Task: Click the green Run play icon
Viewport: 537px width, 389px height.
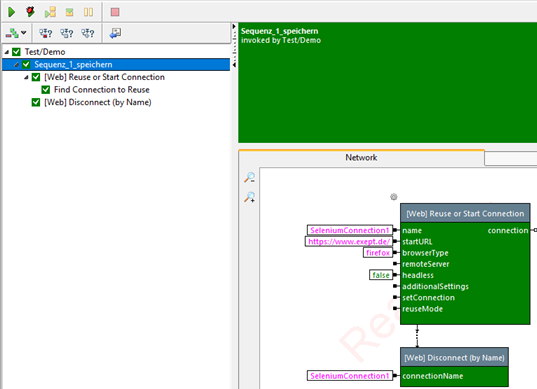Action: point(11,12)
